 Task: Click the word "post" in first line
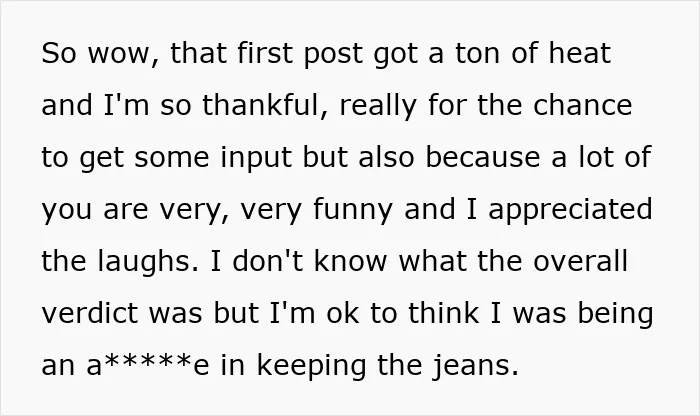[x=333, y=54]
